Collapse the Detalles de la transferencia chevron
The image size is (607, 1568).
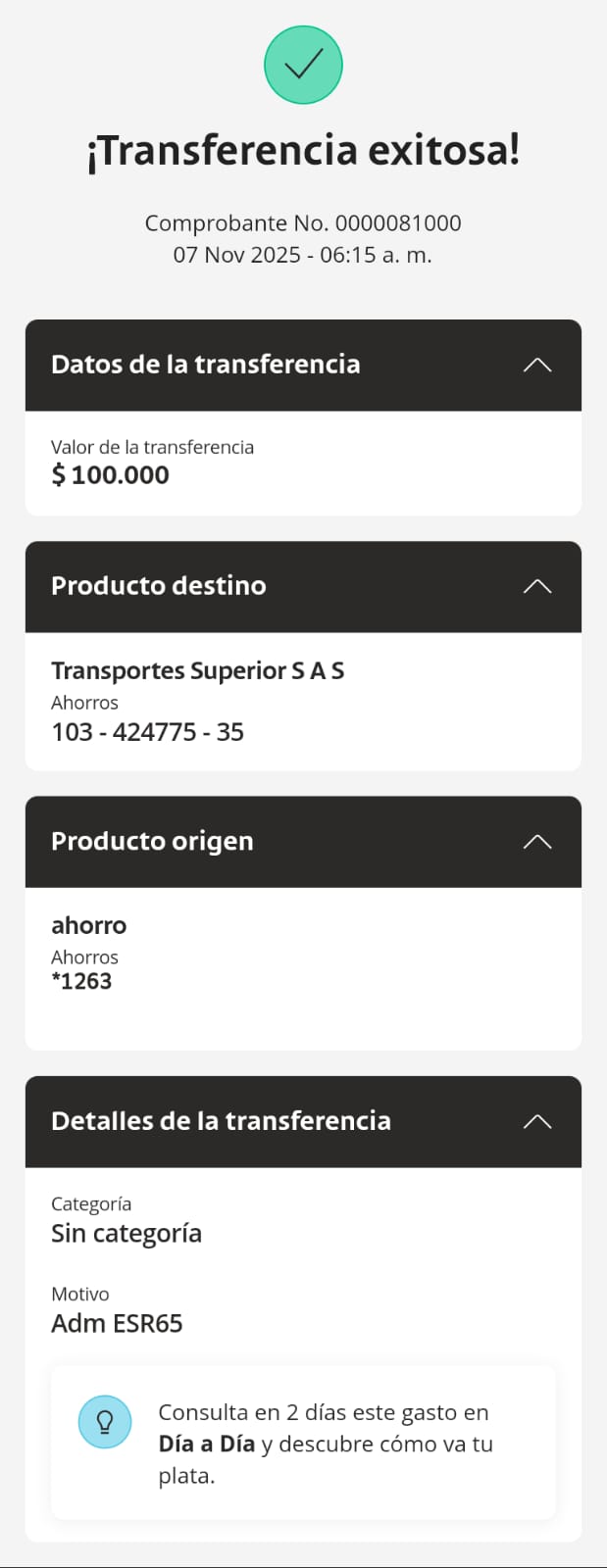click(537, 1121)
